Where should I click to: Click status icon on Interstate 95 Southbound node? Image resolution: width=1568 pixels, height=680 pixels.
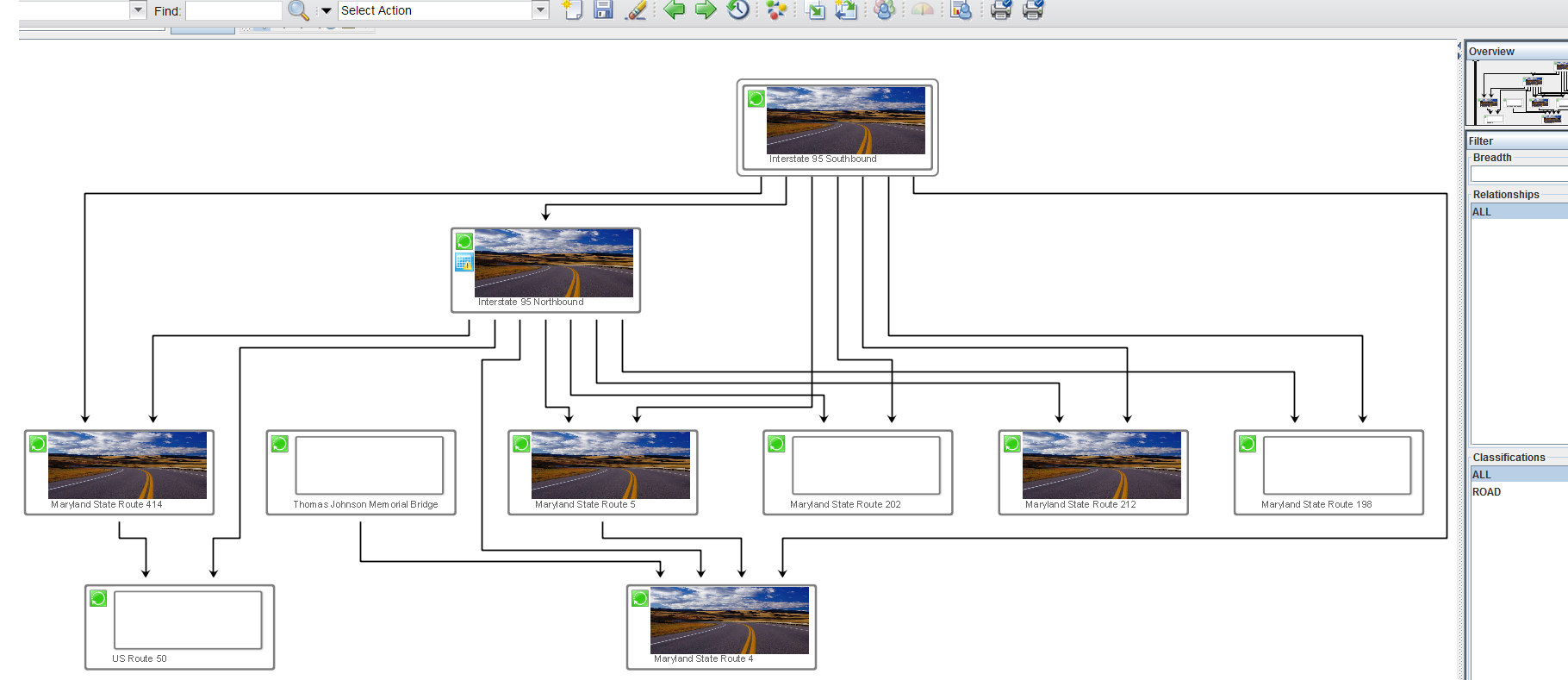[756, 99]
